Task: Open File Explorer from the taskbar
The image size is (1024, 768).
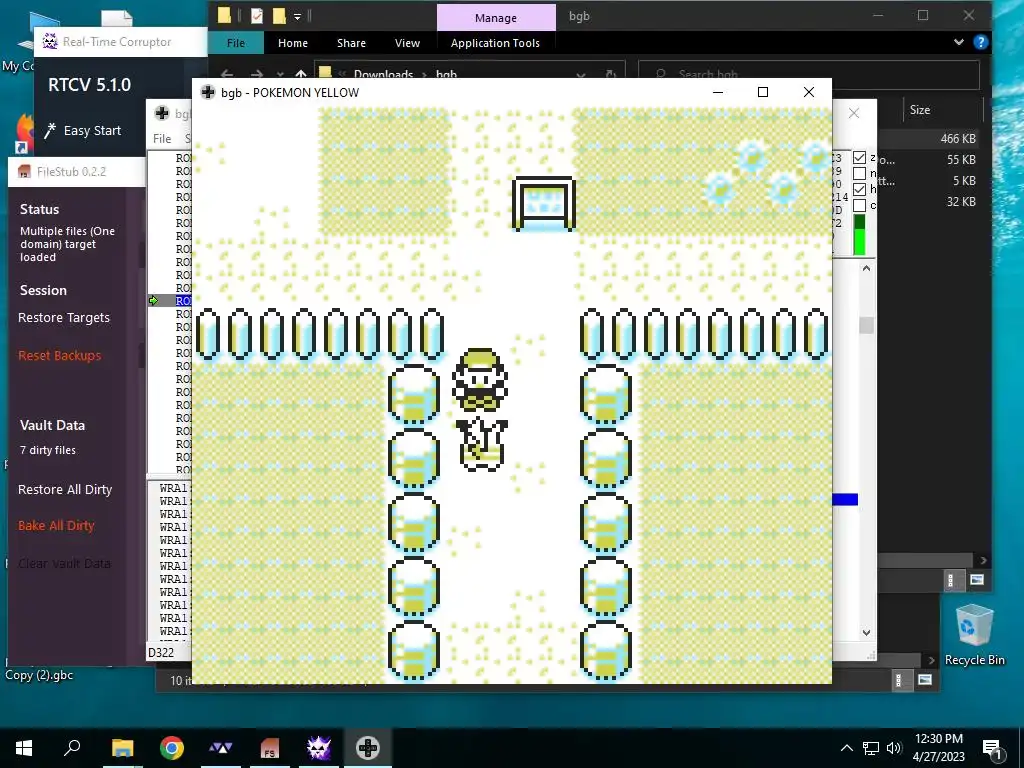Action: pos(122,748)
